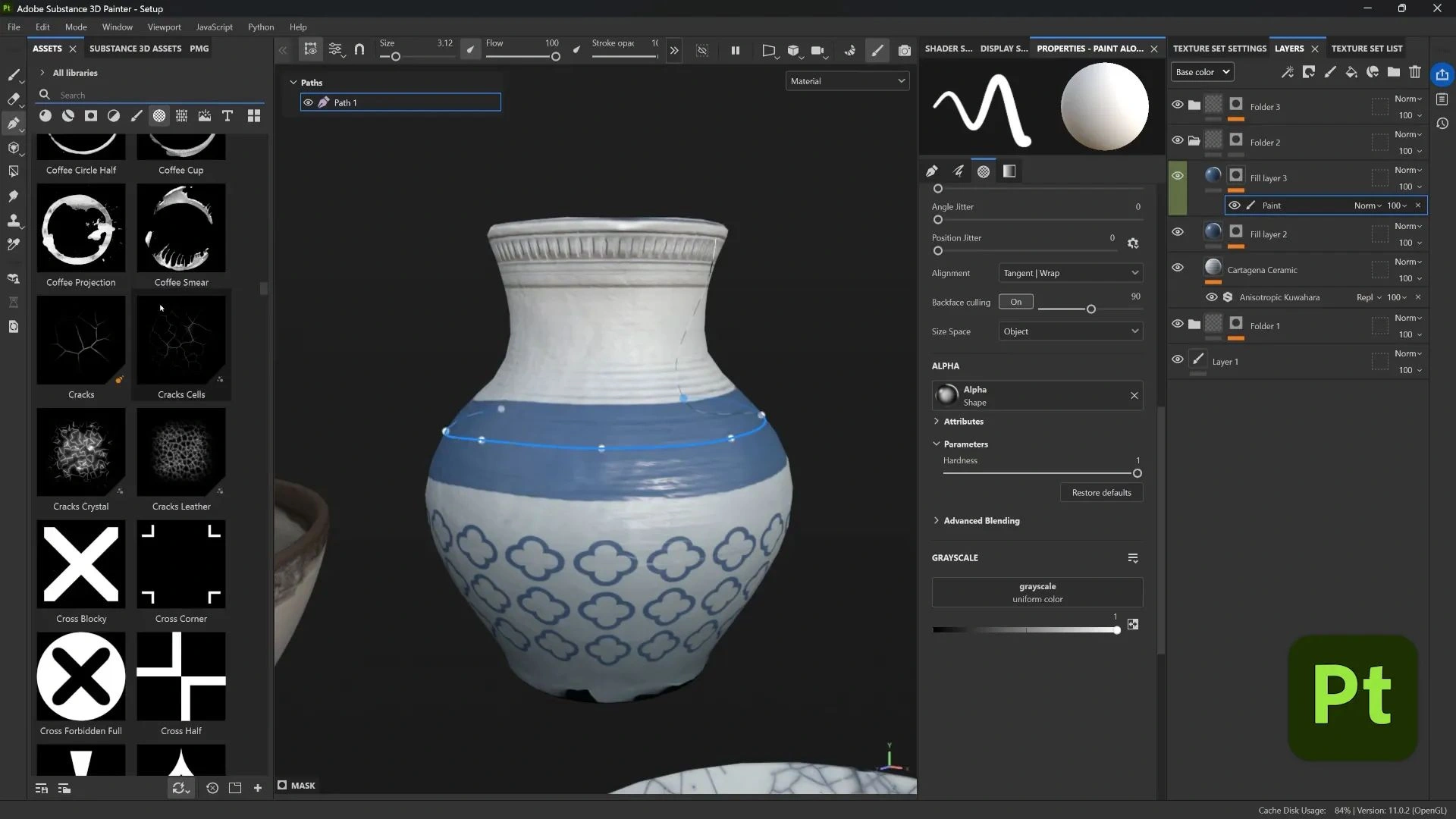The width and height of the screenshot is (1456, 819).
Task: Delete the selected layer trash icon
Action: coord(1414,72)
